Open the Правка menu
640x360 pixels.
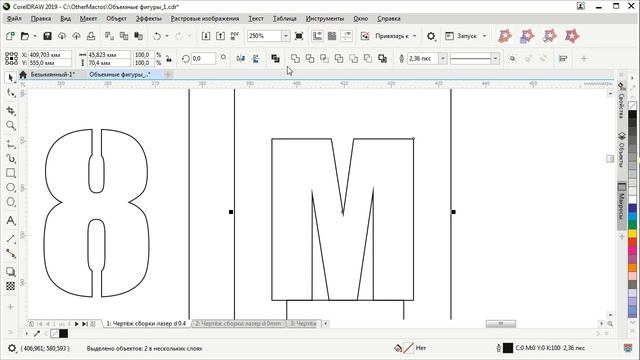coord(41,18)
